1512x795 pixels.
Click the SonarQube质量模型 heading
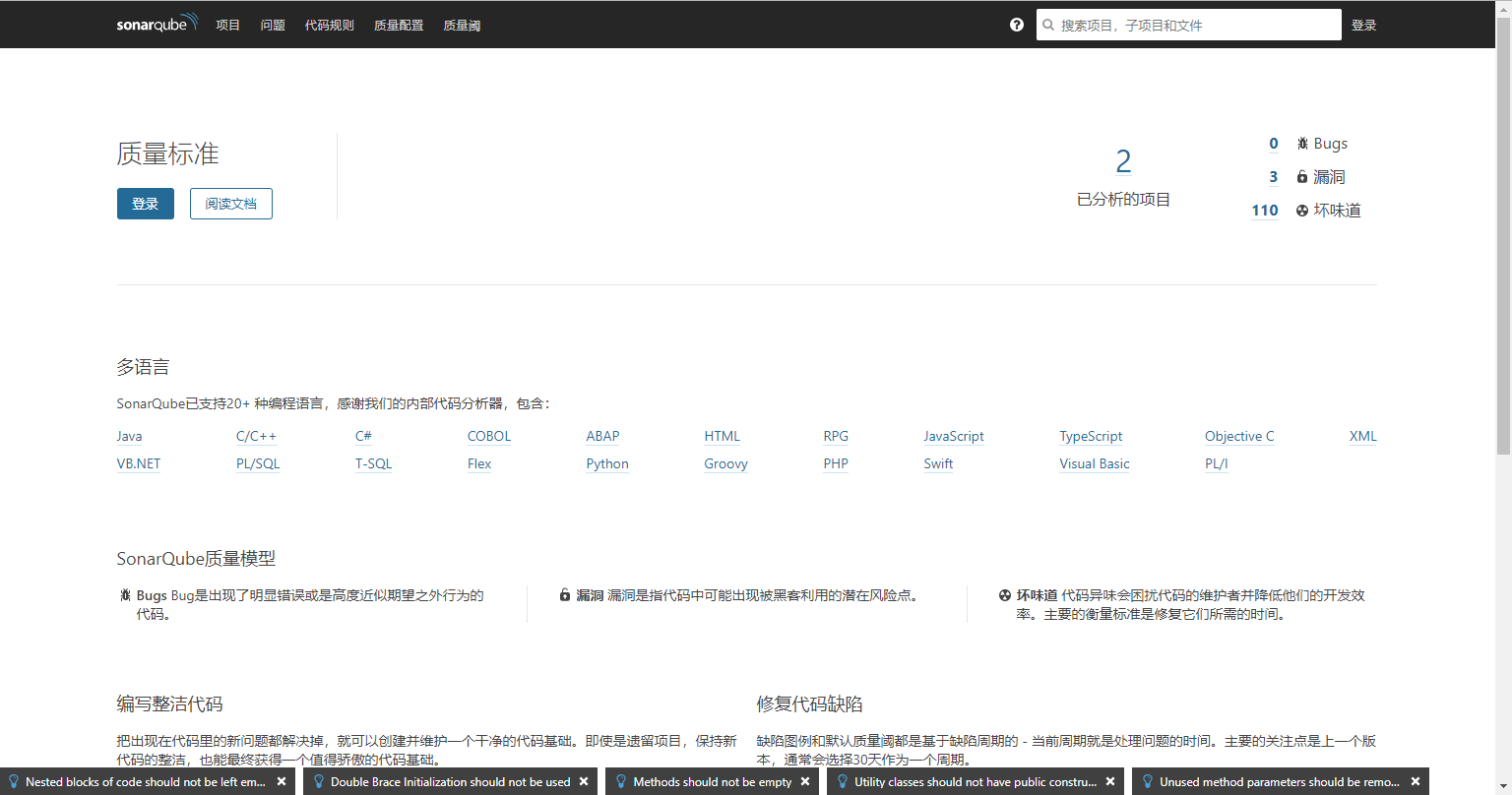[x=196, y=559]
